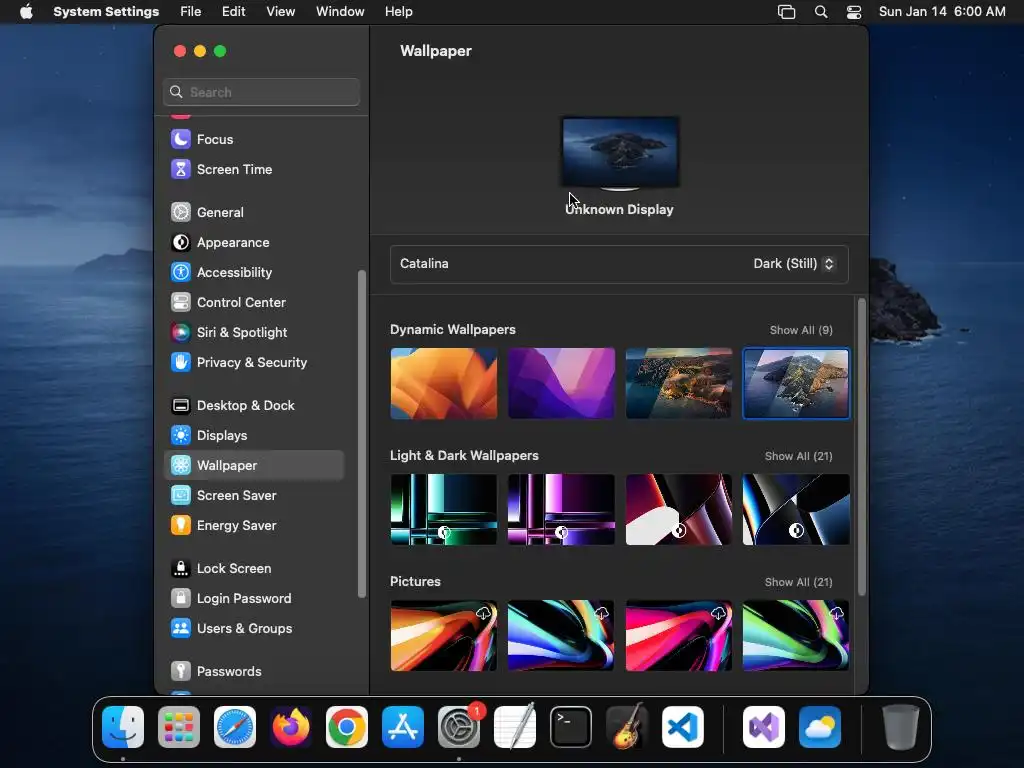Open Firefox from the Dock

pyautogui.click(x=291, y=727)
